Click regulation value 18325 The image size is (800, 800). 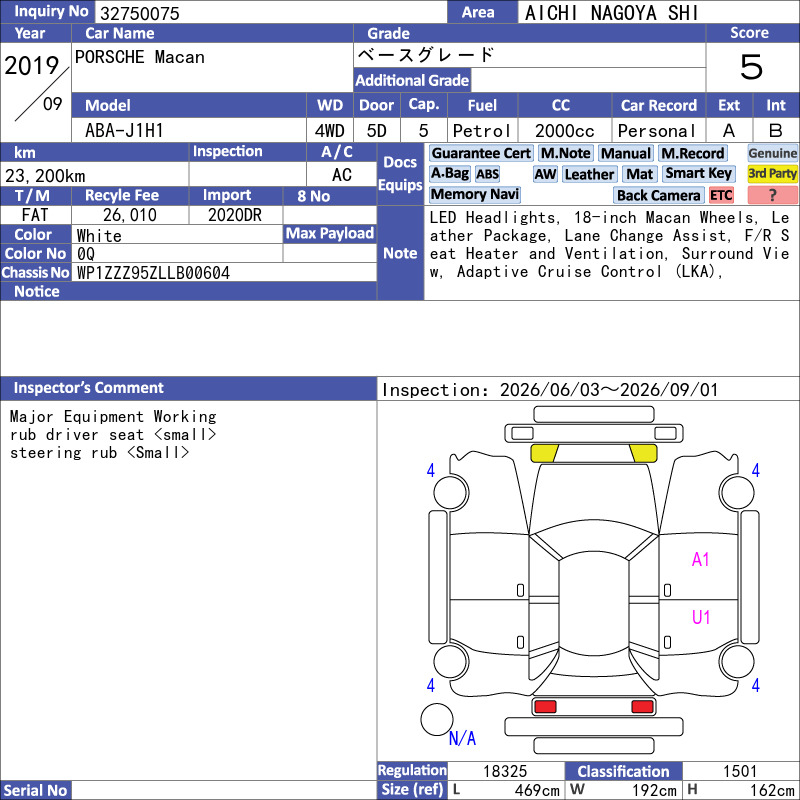(505, 771)
